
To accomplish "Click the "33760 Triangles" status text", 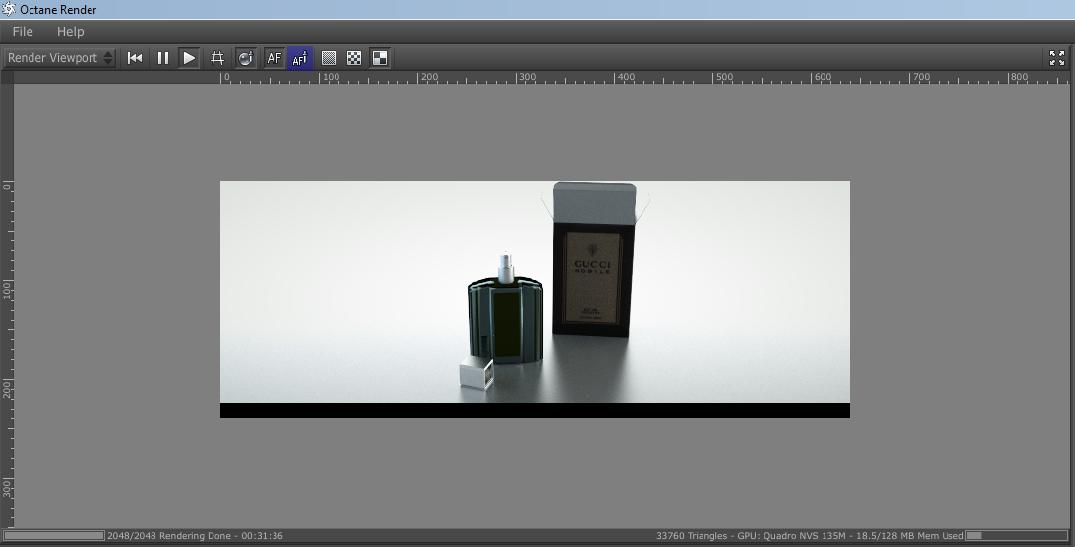I will 690,535.
